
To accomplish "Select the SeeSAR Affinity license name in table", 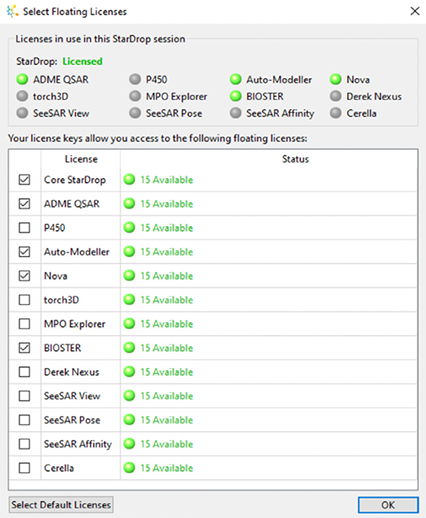I will pos(78,444).
